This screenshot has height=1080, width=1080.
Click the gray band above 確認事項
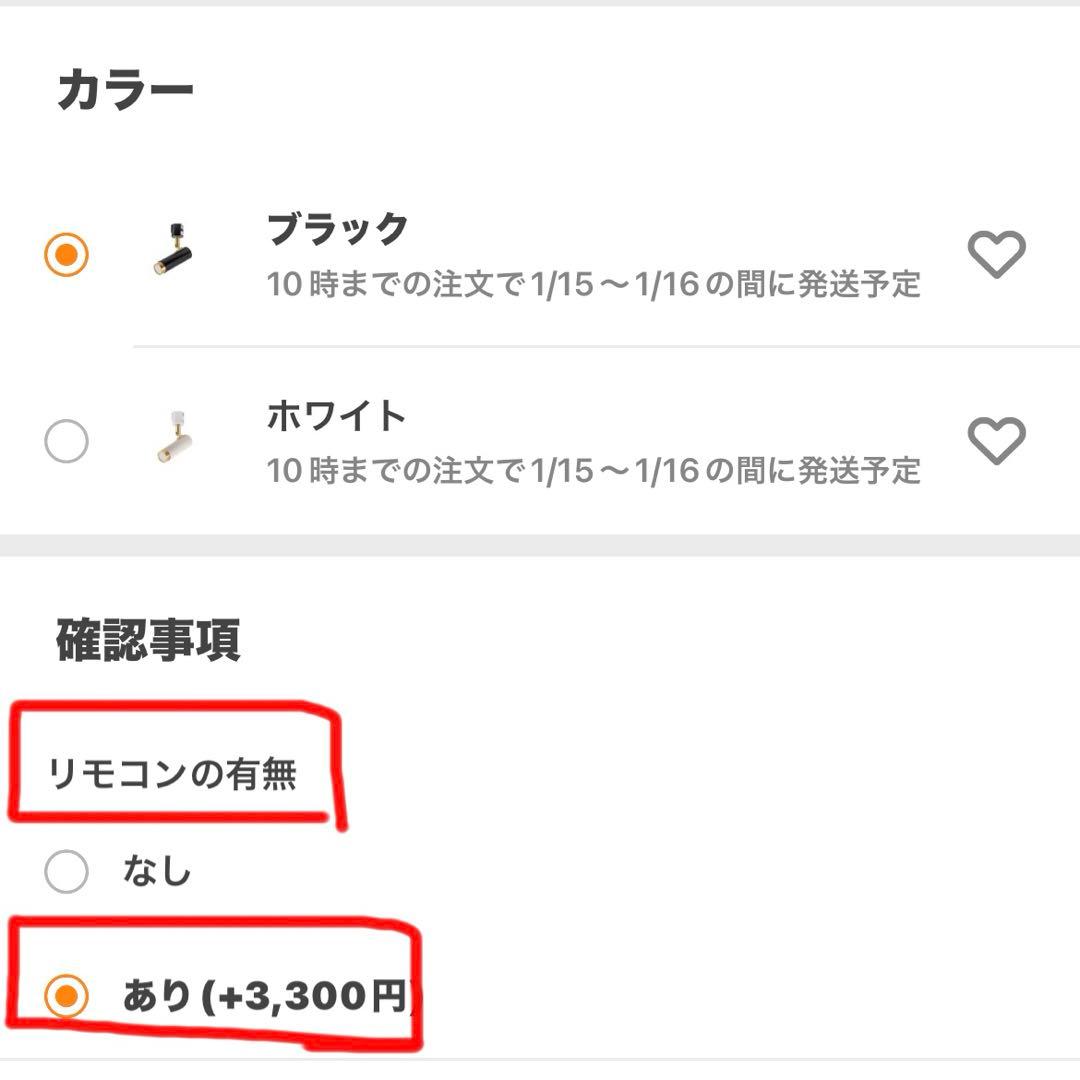click(x=540, y=545)
